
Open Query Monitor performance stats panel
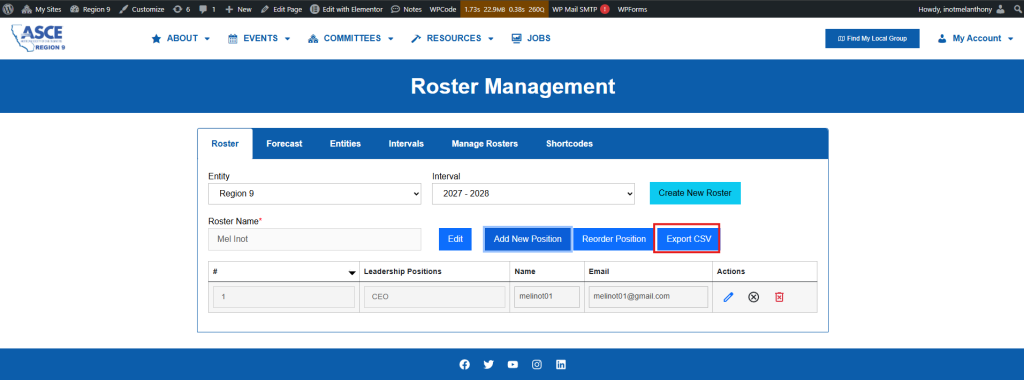[504, 9]
